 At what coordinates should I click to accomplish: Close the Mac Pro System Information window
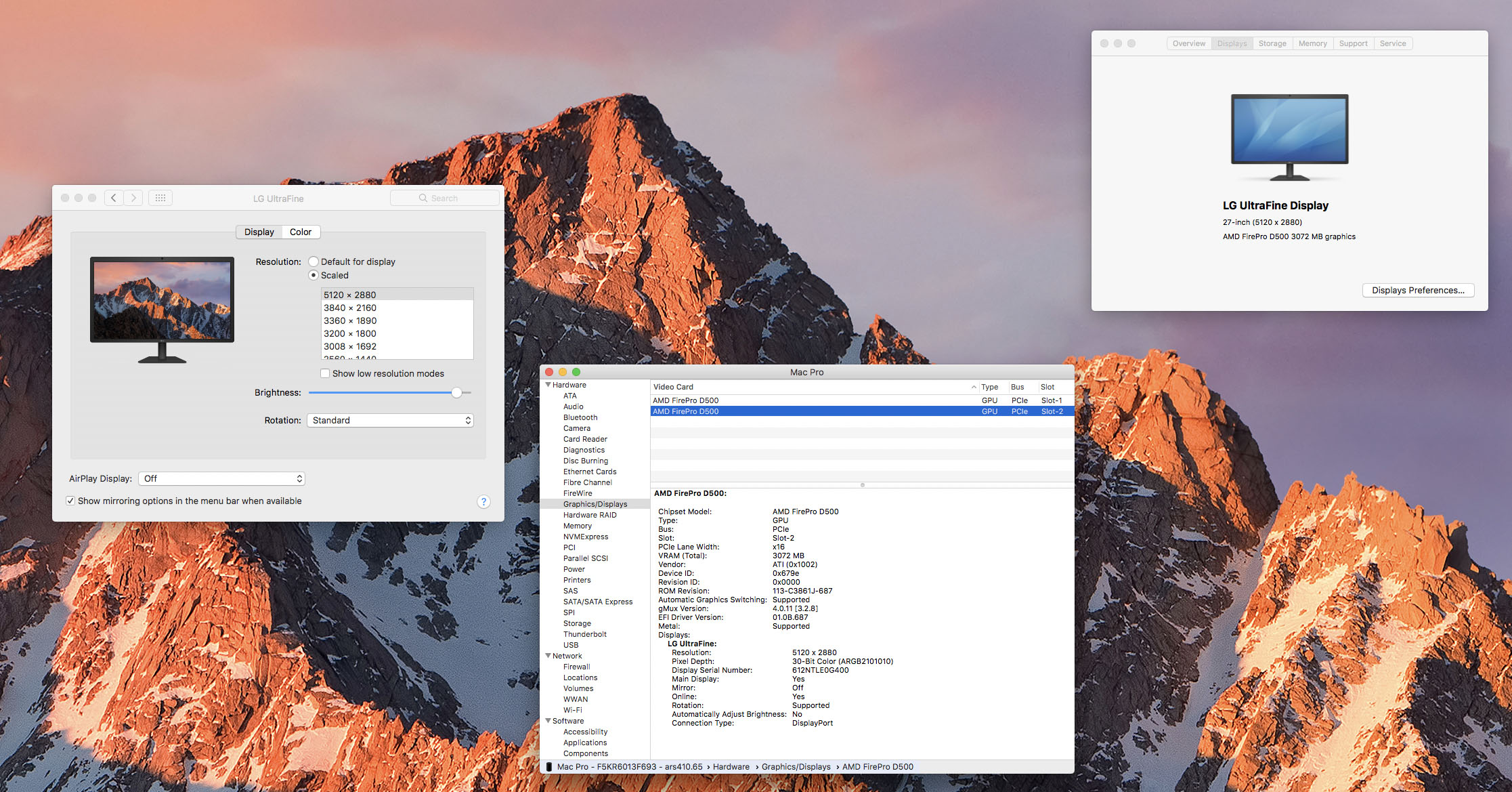pyautogui.click(x=549, y=372)
